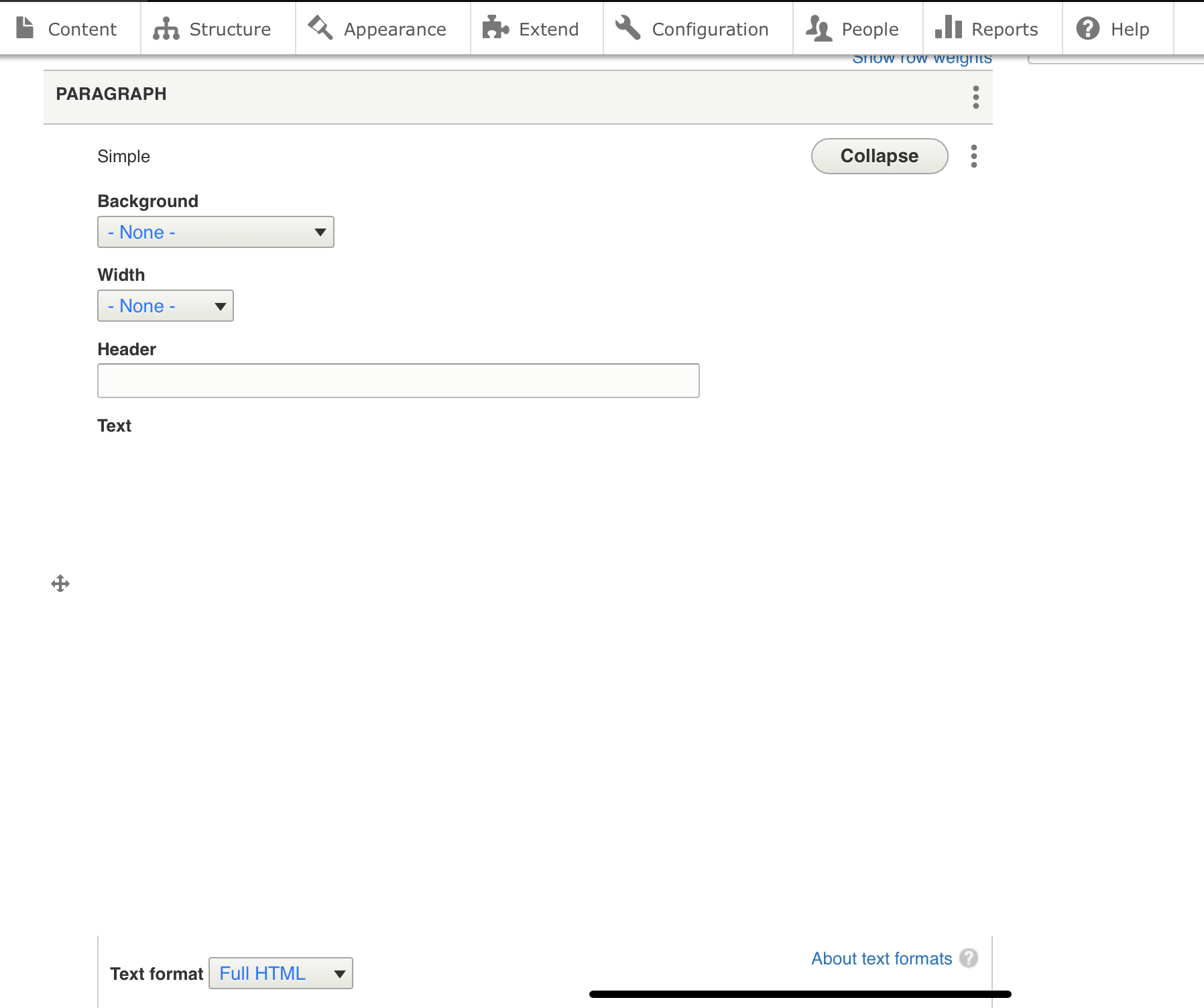
Task: Open the PARAGRAPH row actions kebab menu
Action: [975, 97]
